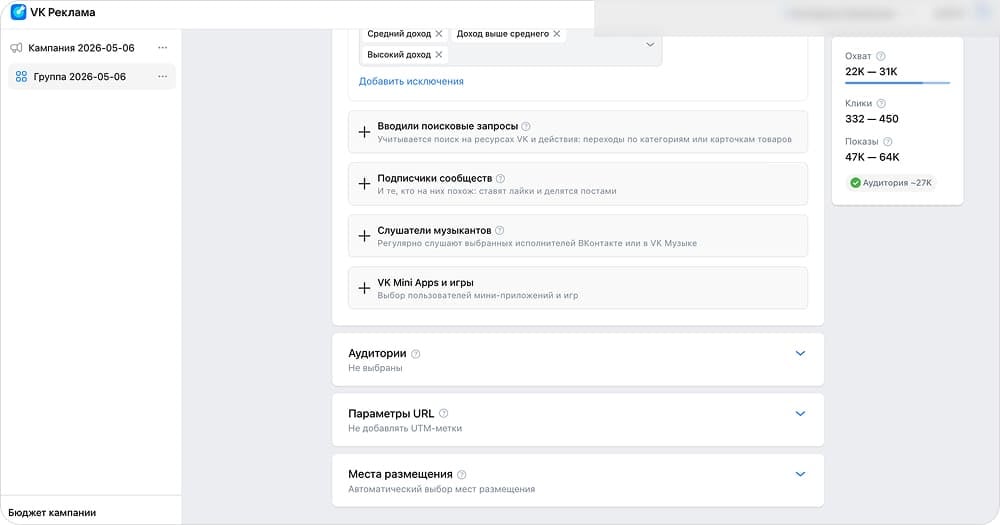1000x525 pixels.
Task: Expand the Параметры URL section chevron
Action: pyautogui.click(x=800, y=413)
